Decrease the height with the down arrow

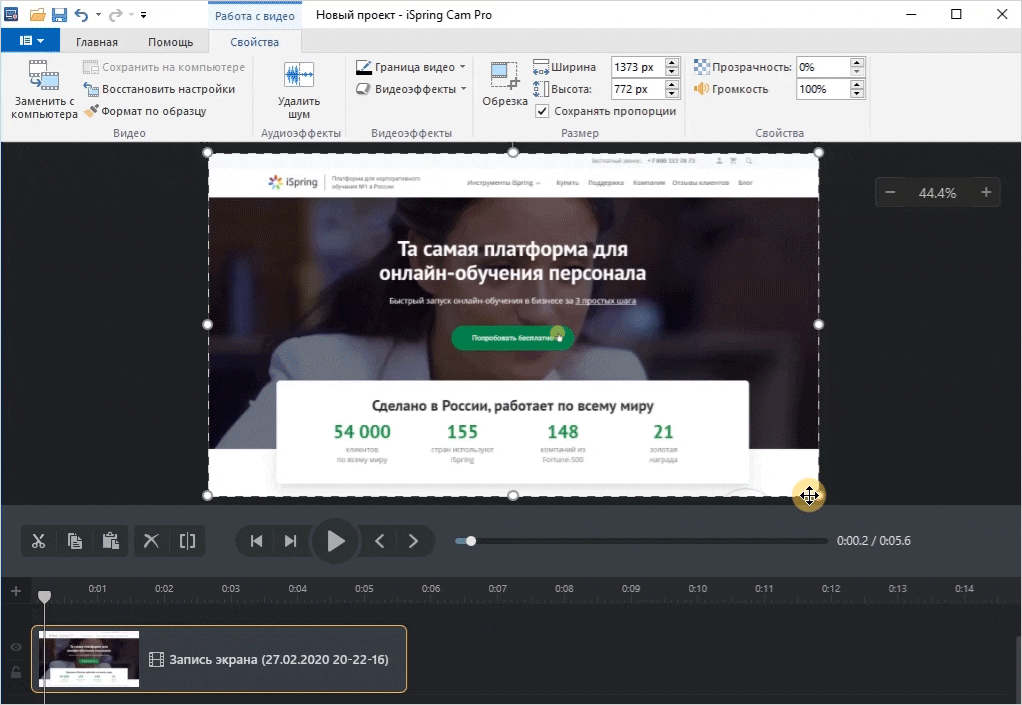(x=672, y=93)
